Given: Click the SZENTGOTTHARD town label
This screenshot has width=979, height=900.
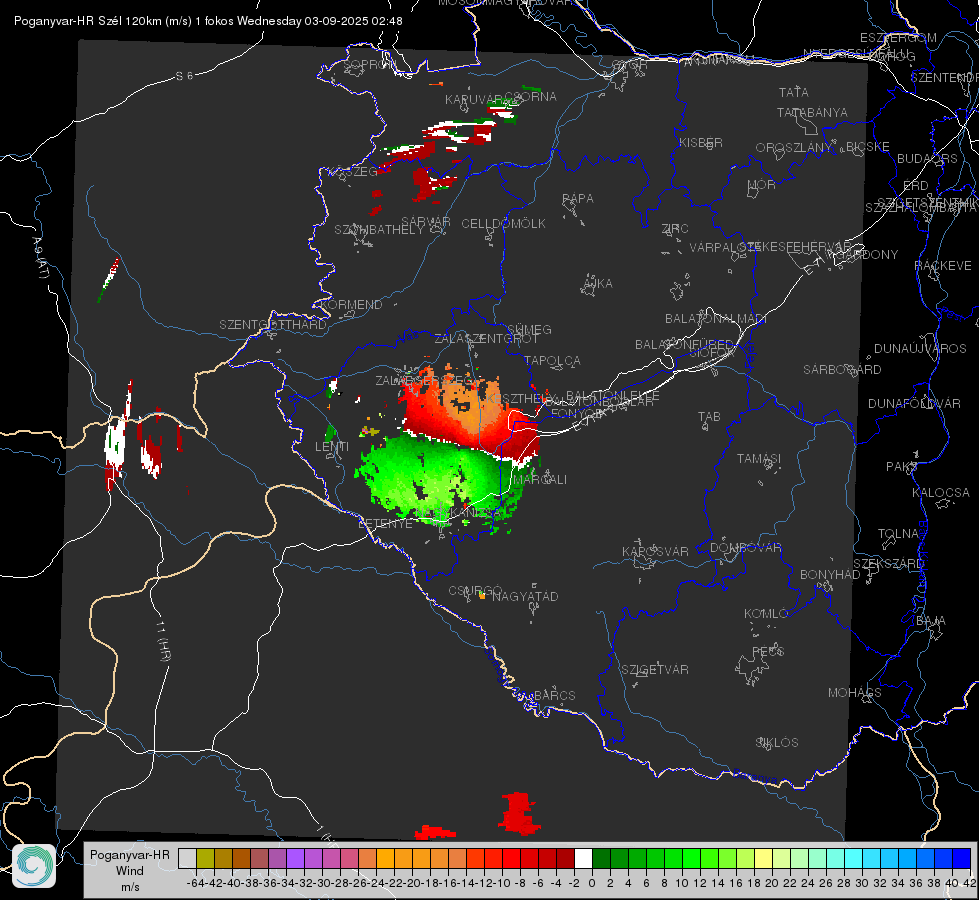Looking at the screenshot, I should click(273, 325).
